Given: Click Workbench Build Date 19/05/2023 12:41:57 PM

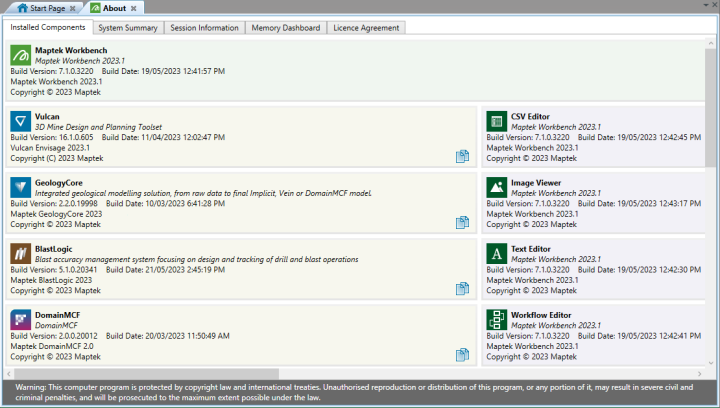Looking at the screenshot, I should click(163, 71).
